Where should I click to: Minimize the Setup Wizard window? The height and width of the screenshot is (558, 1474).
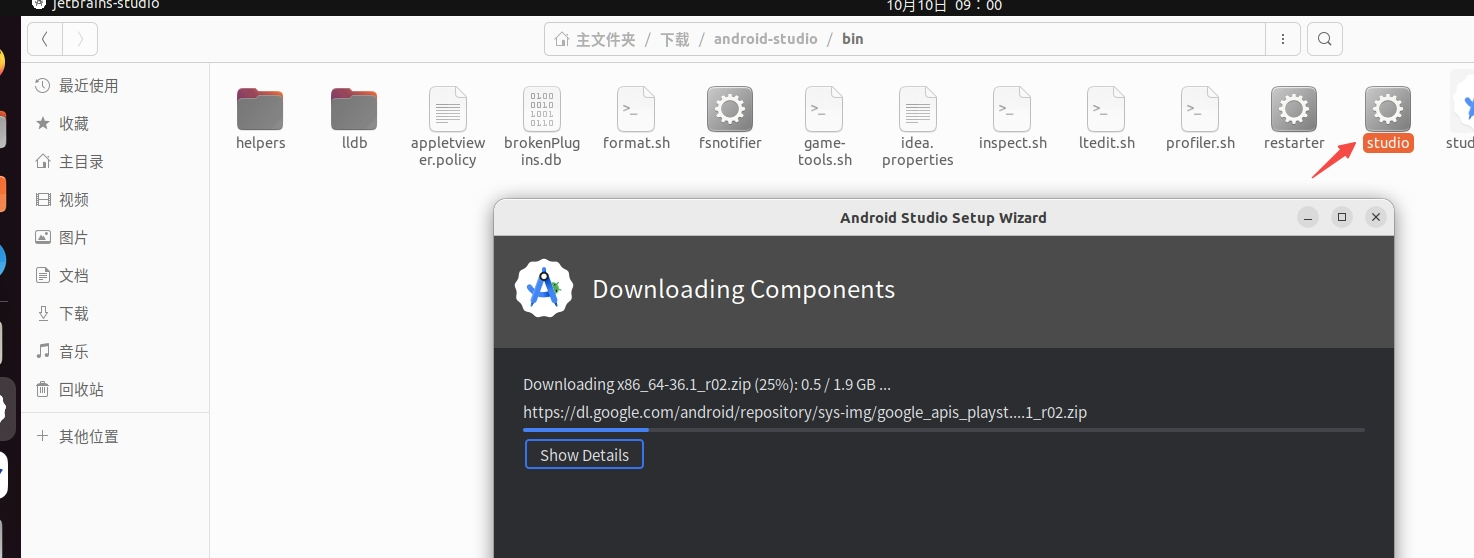1308,217
